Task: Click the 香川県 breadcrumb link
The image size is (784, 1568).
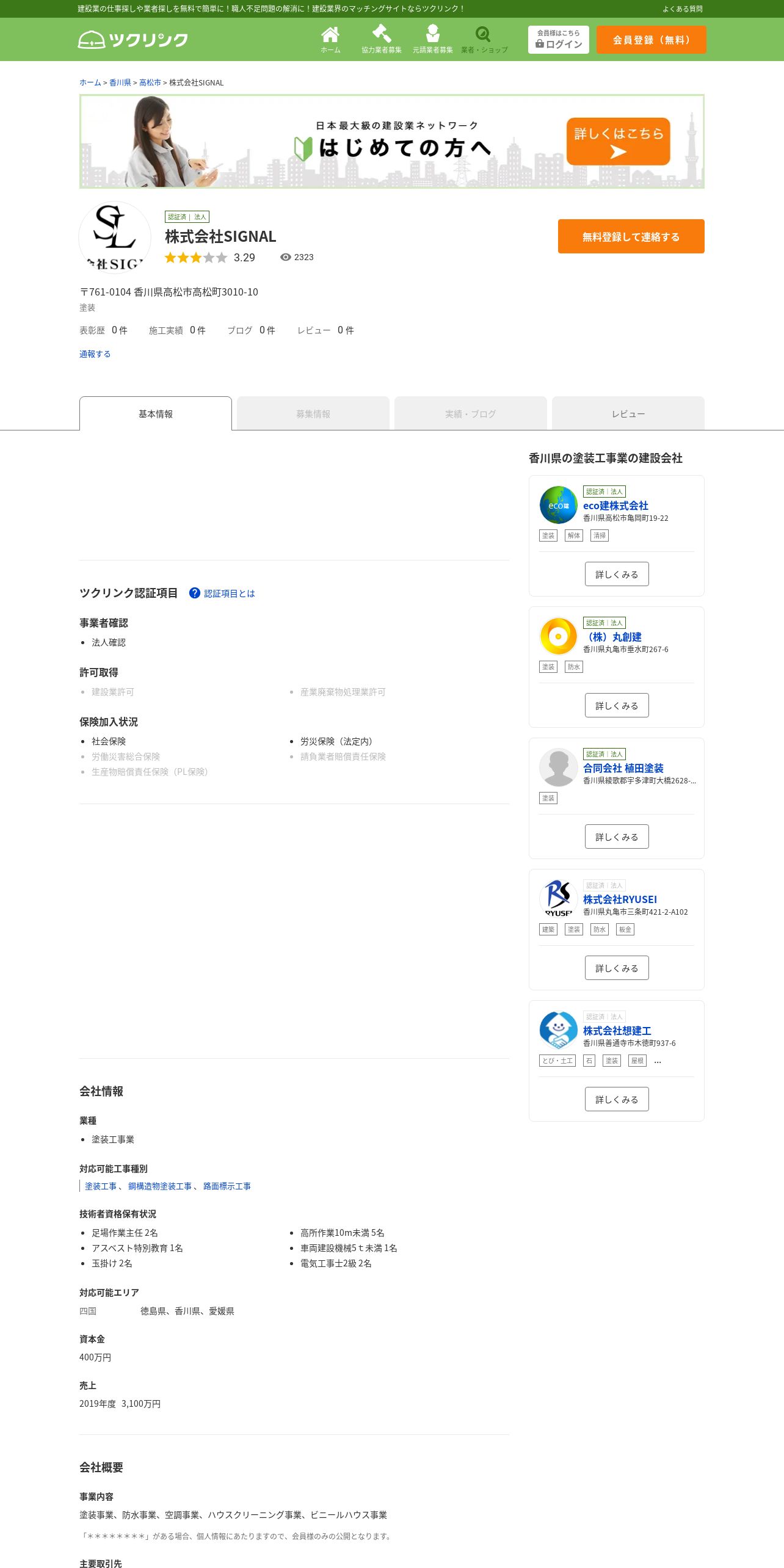Action: (x=120, y=82)
